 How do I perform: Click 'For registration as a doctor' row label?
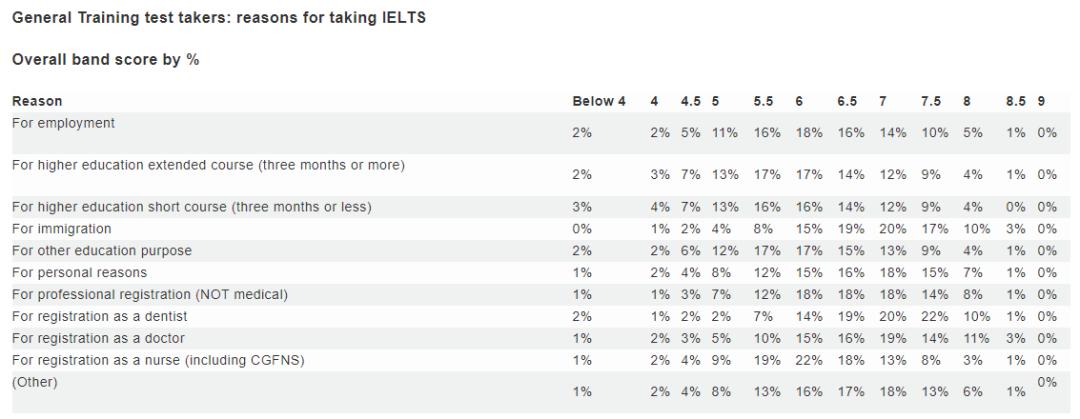98,338
